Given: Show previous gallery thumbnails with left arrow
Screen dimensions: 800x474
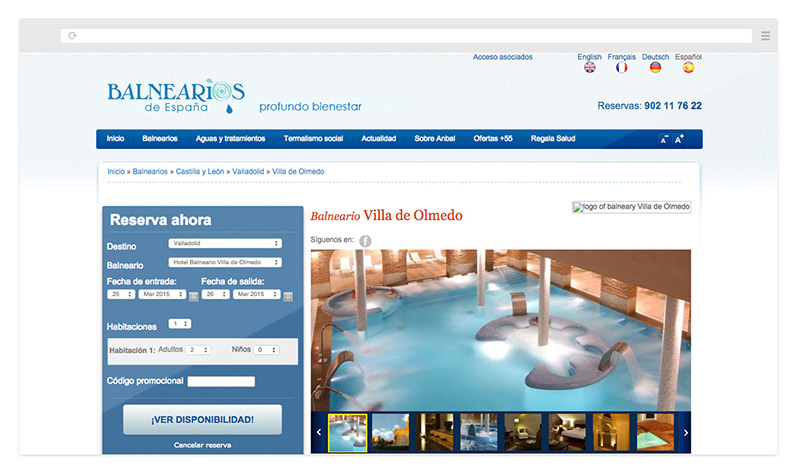Looking at the screenshot, I should click(x=319, y=433).
